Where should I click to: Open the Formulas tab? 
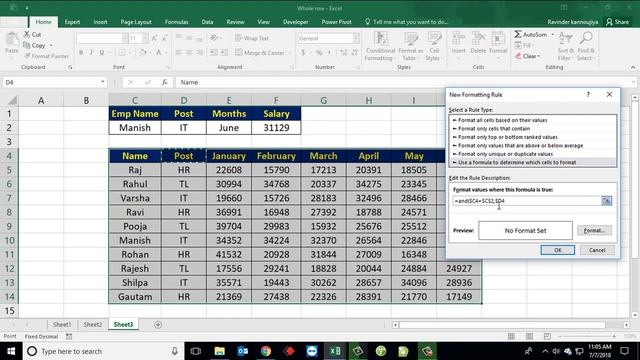[x=176, y=22]
